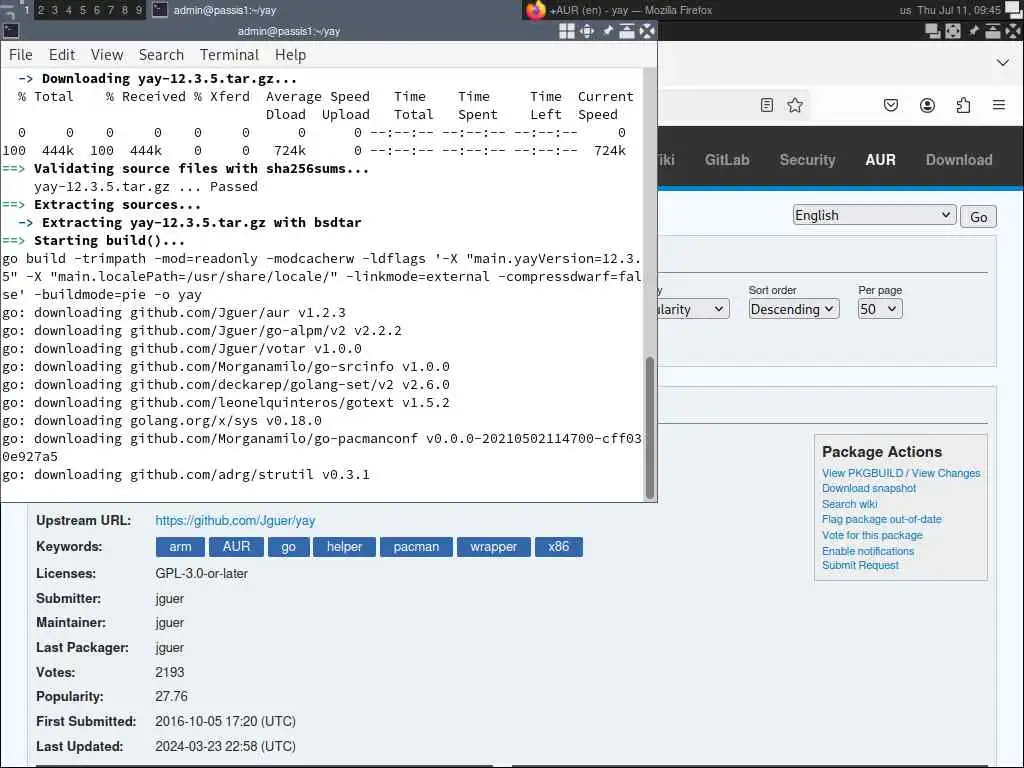Click the pacman keyword tag
The image size is (1024, 768).
pyautogui.click(x=416, y=547)
